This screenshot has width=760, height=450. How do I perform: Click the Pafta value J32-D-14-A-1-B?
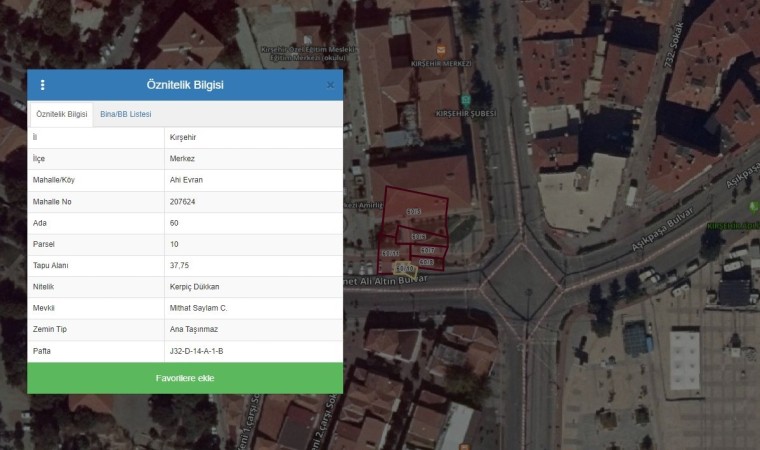click(197, 350)
